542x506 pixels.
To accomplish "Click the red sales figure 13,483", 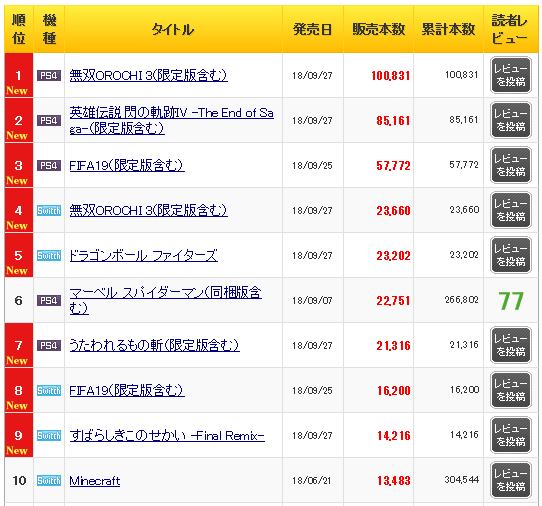I will pos(394,481).
